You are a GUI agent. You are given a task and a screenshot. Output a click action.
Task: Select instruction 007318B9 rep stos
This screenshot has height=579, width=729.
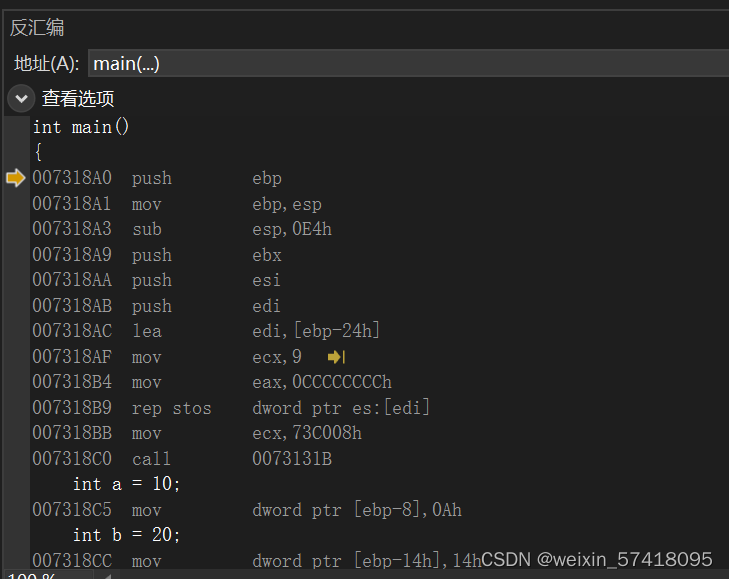(x=231, y=408)
